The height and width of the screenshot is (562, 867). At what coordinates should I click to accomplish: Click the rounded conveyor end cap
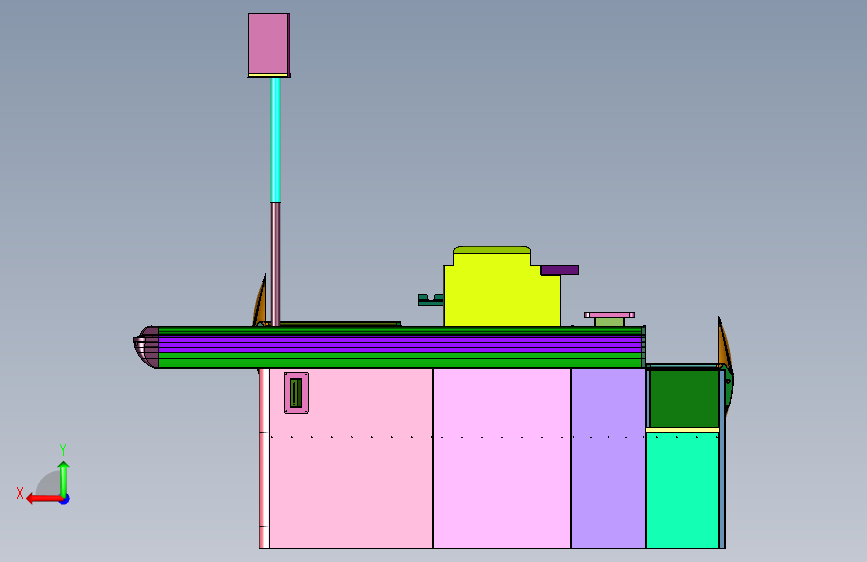[147, 347]
